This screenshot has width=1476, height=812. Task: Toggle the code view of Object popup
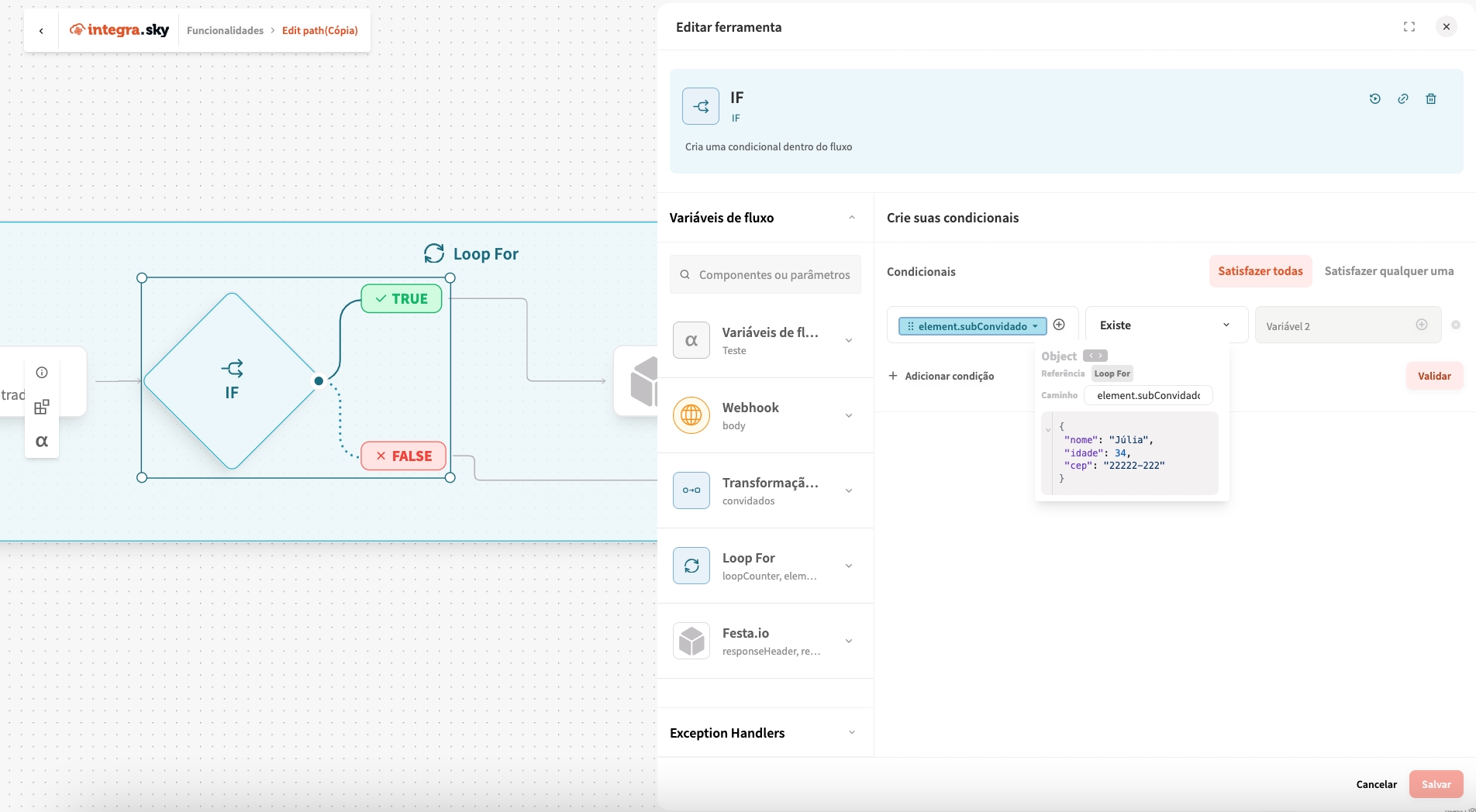(x=1095, y=356)
